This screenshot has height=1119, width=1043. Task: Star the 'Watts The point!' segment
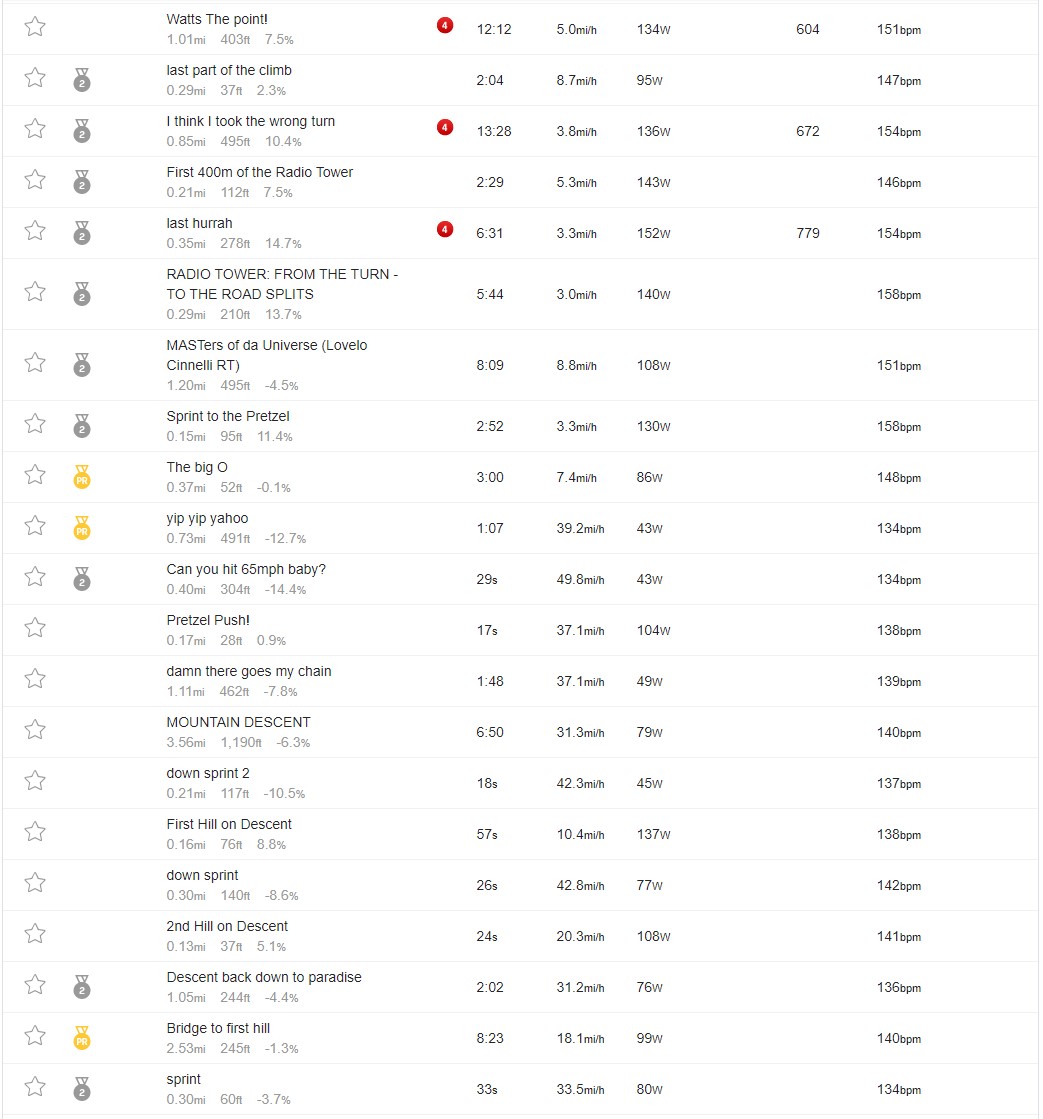(x=35, y=27)
